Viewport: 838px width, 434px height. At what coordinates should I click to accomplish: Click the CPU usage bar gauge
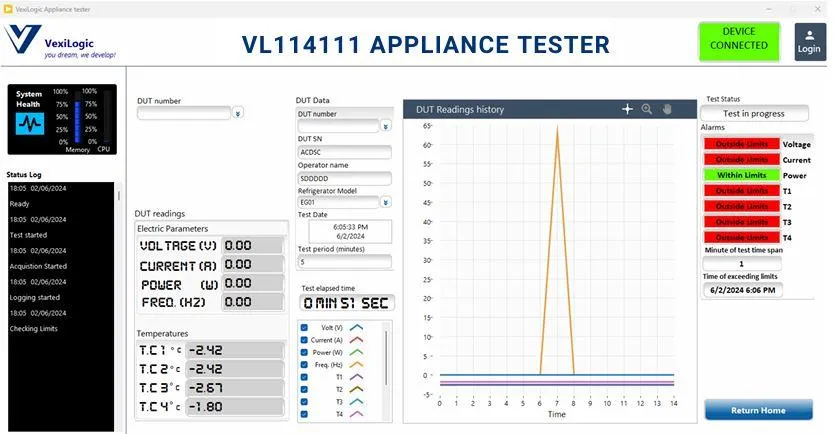(x=107, y=117)
